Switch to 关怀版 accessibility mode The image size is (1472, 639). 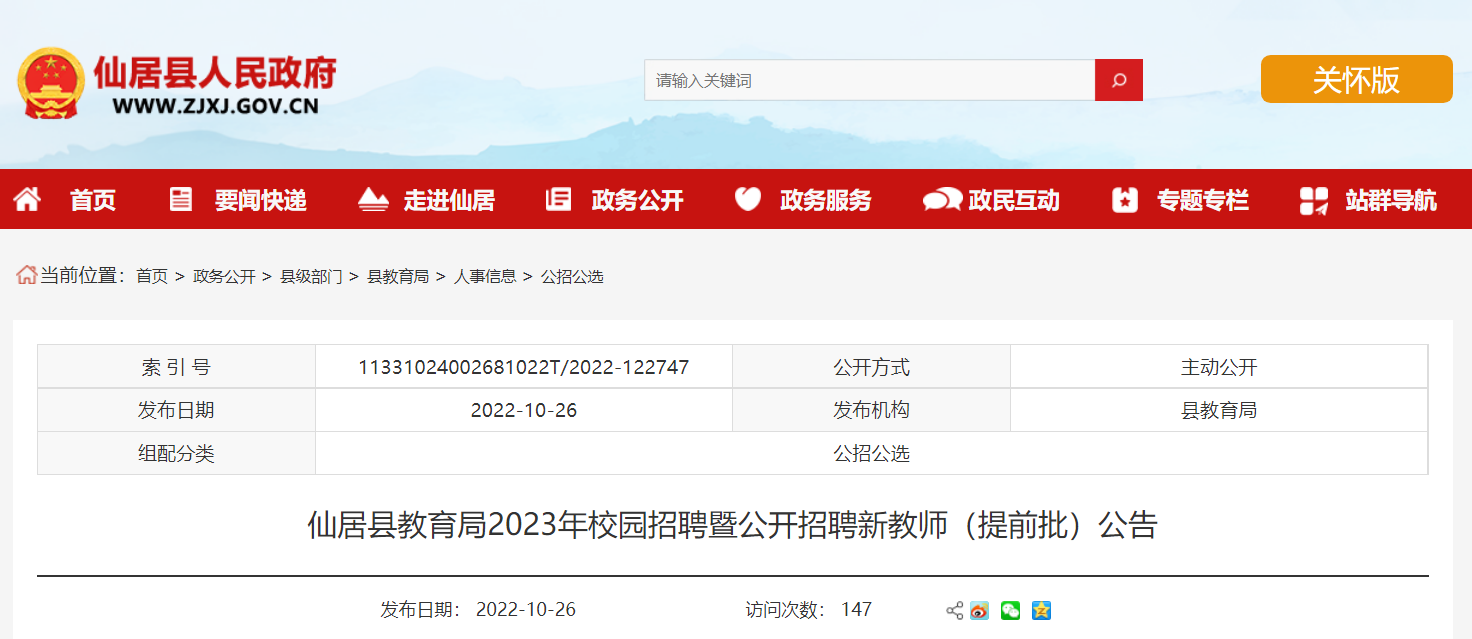point(1356,79)
